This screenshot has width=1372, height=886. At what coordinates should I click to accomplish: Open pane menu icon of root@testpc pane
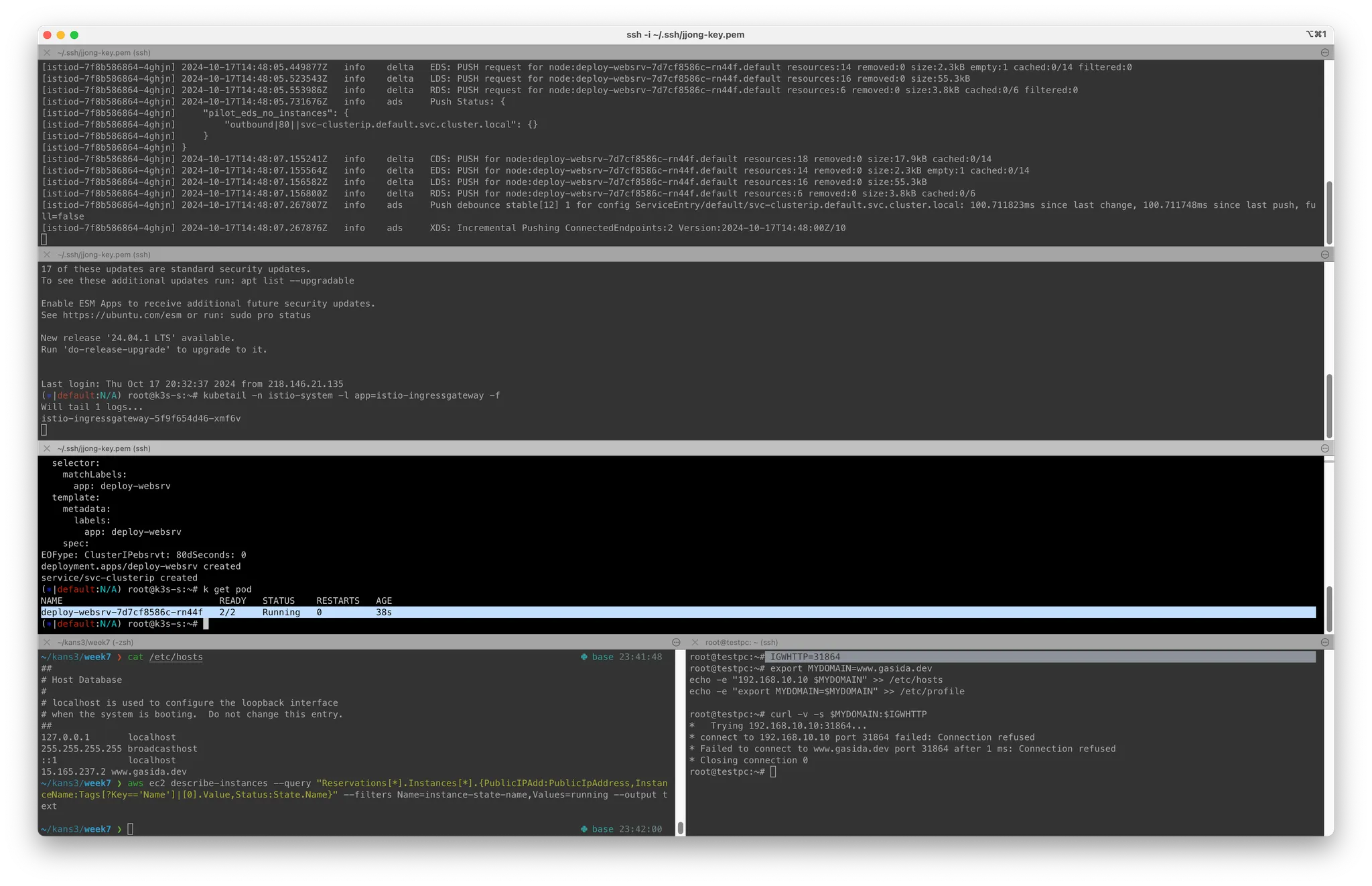[x=1324, y=642]
